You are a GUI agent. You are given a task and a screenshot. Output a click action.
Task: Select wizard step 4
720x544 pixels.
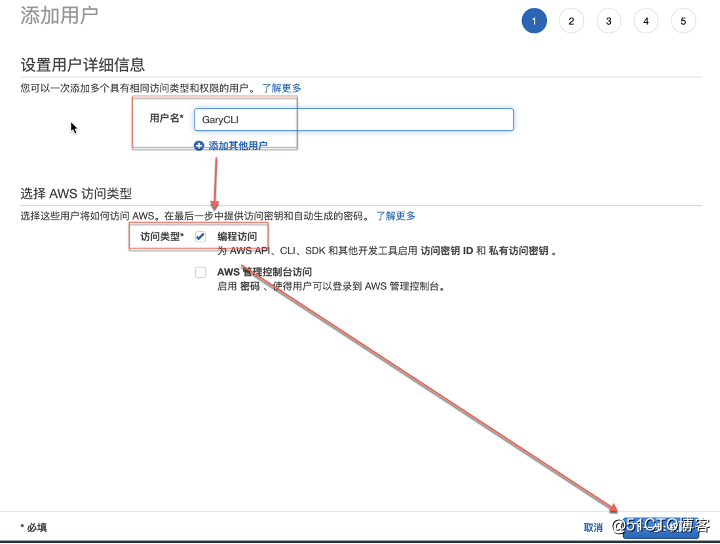[x=646, y=21]
